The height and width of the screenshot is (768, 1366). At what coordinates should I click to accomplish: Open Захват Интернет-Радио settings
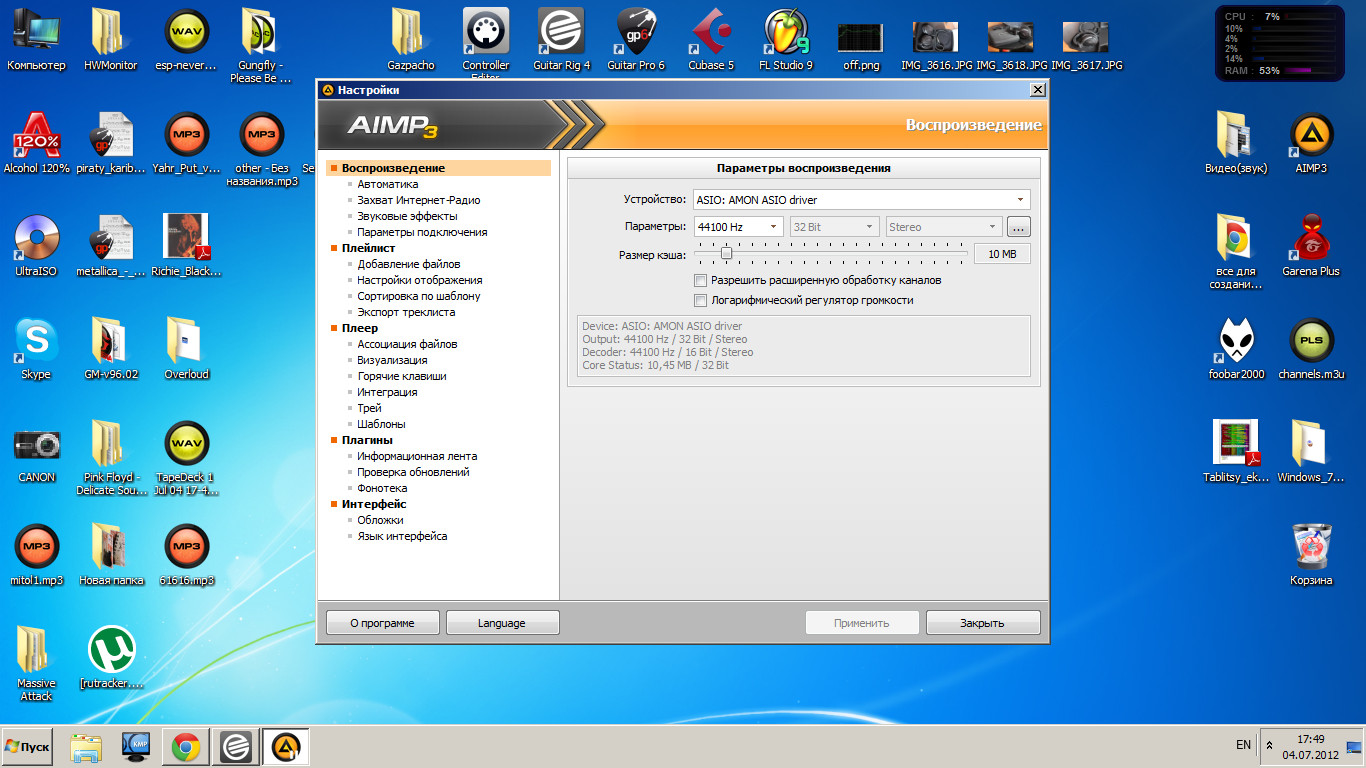pos(419,200)
